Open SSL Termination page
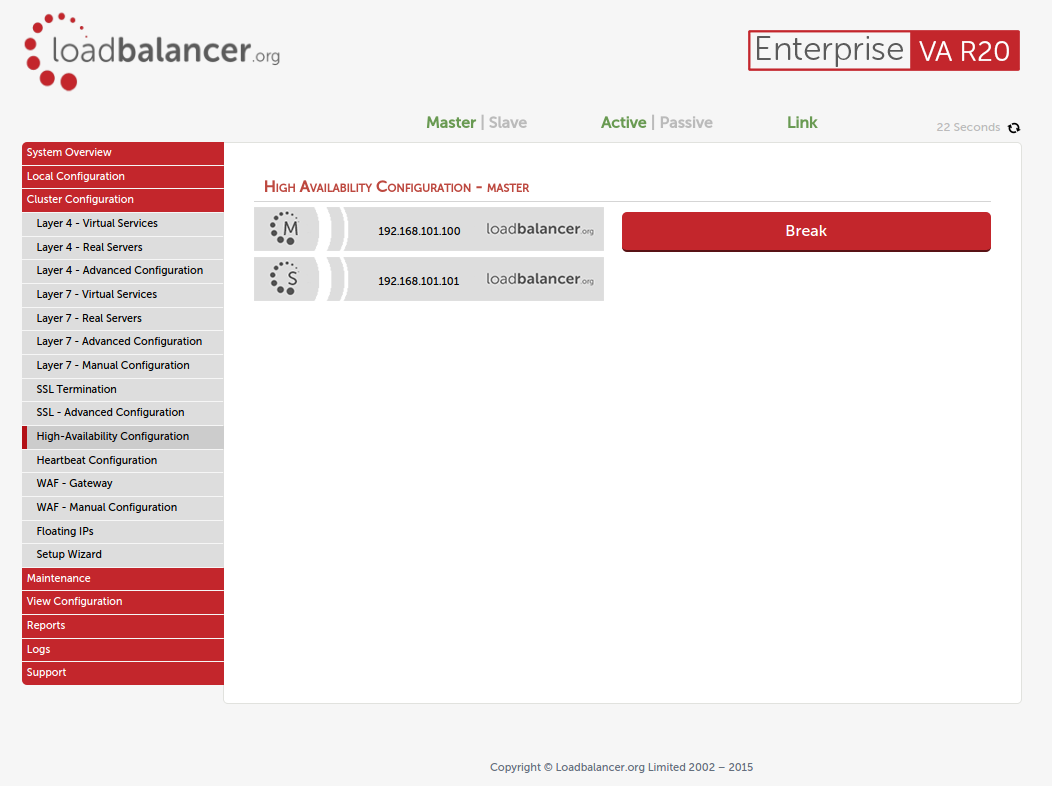1052x786 pixels. tap(123, 390)
